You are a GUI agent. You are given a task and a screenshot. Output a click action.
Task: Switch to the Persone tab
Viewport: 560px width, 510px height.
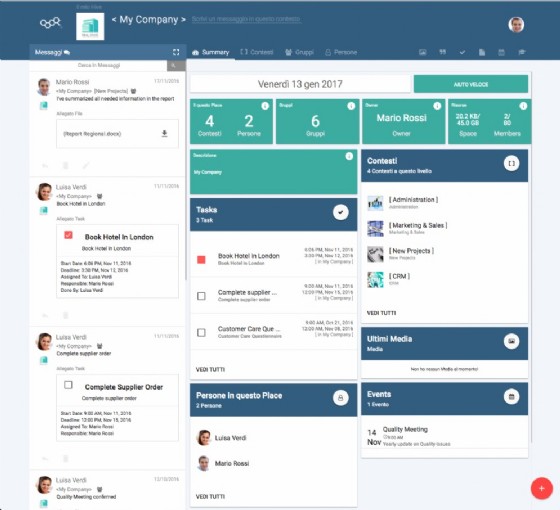[341, 52]
